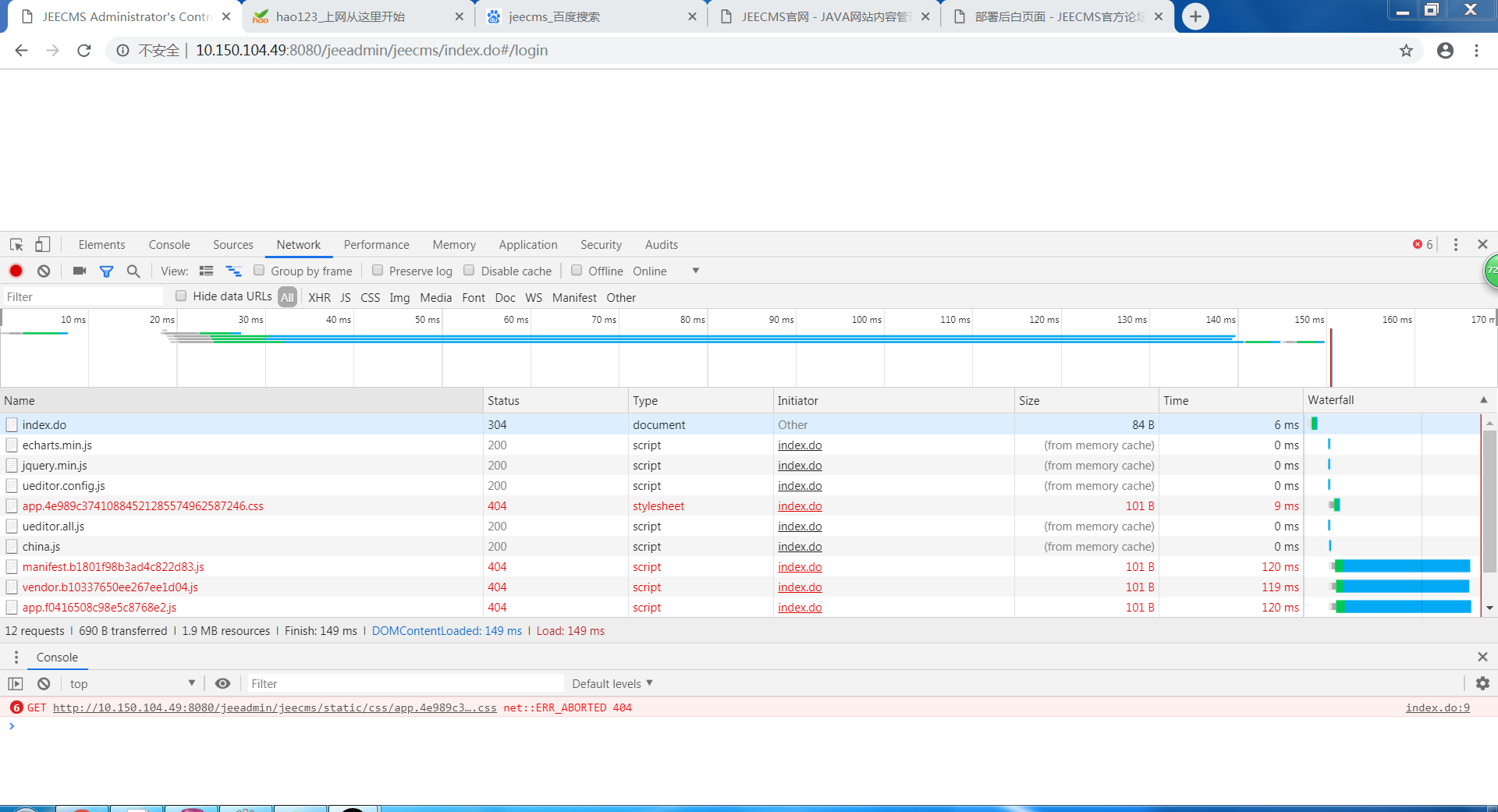
Task: Click the red record network log button
Action: 16,271
